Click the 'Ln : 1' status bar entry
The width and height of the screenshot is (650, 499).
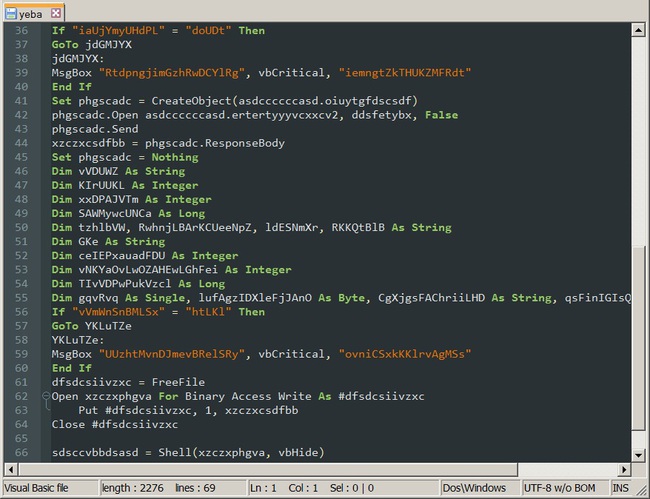click(263, 488)
